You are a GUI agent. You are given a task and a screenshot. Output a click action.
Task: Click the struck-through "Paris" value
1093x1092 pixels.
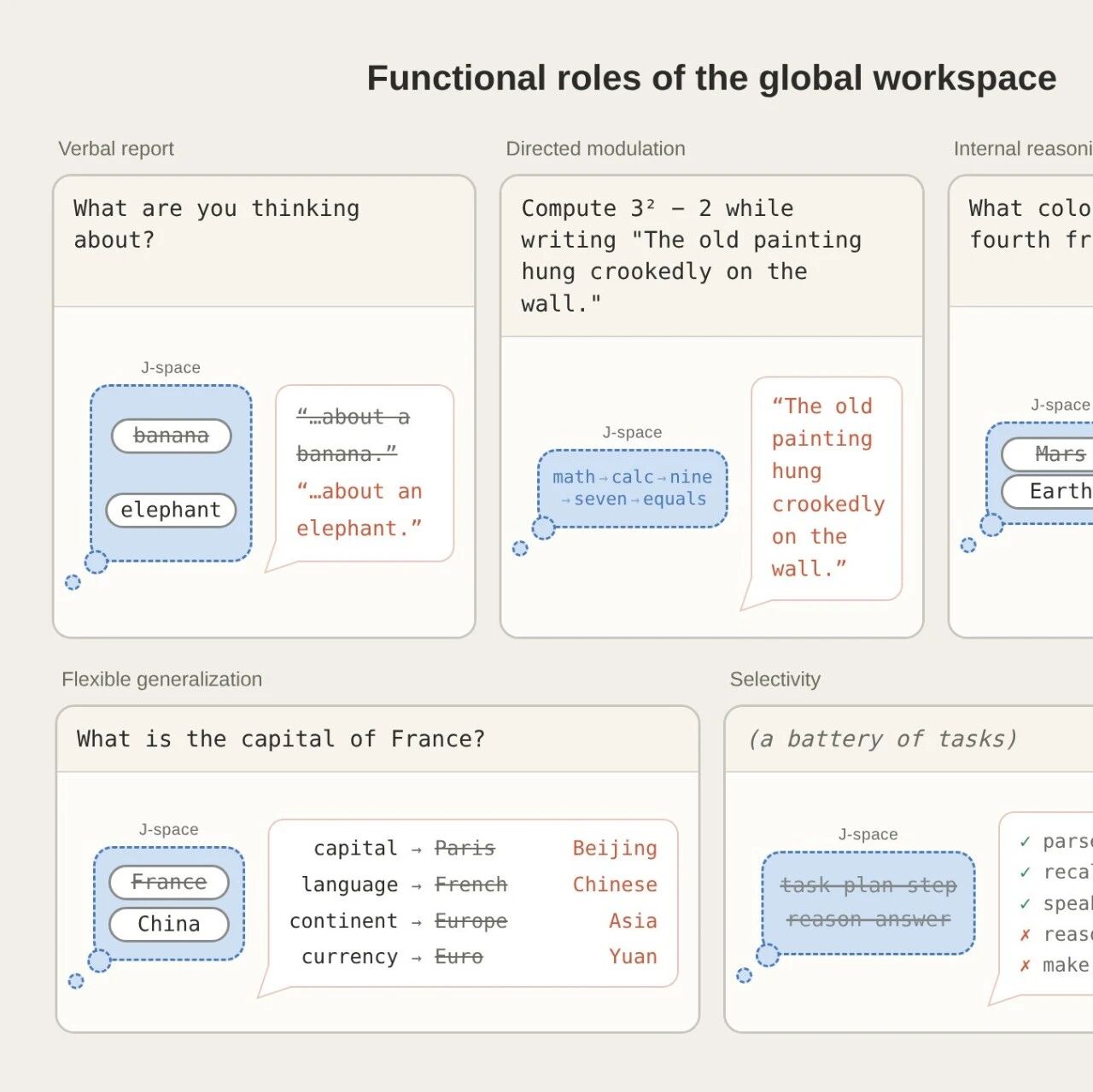tap(465, 848)
